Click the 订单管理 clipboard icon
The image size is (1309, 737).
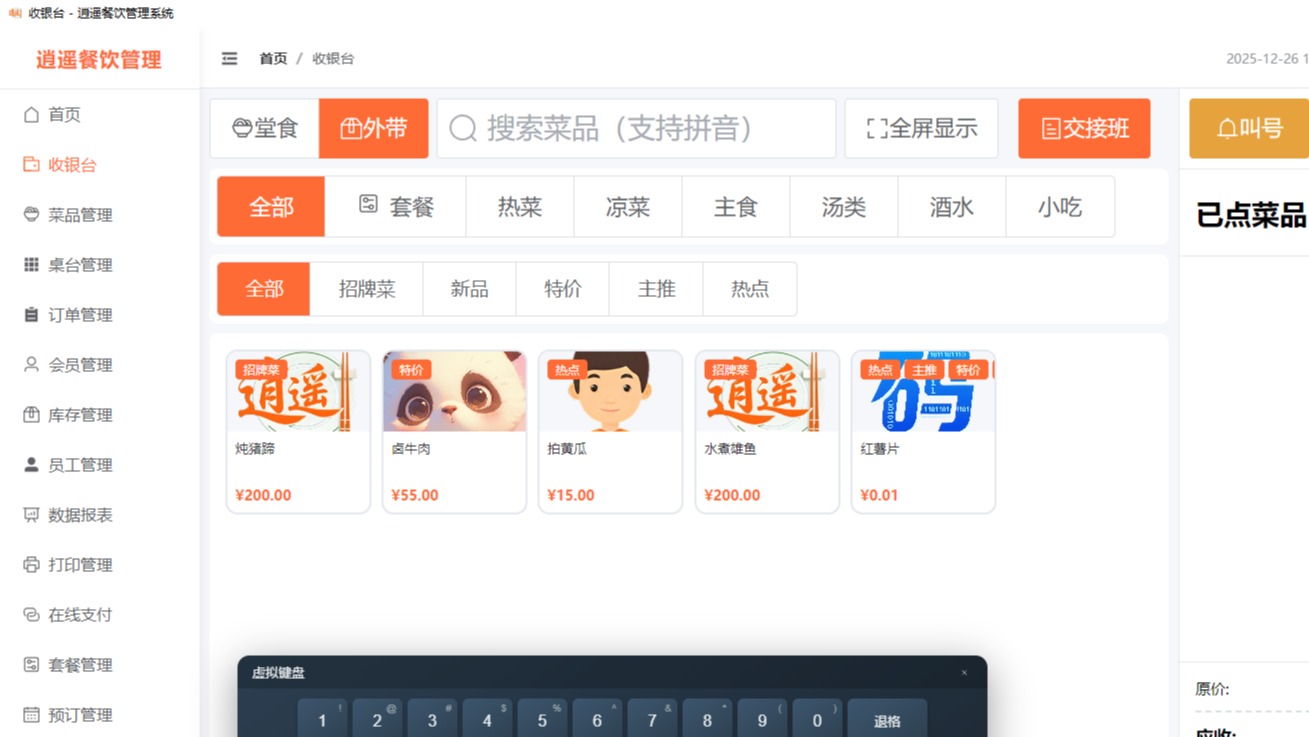pos(31,314)
